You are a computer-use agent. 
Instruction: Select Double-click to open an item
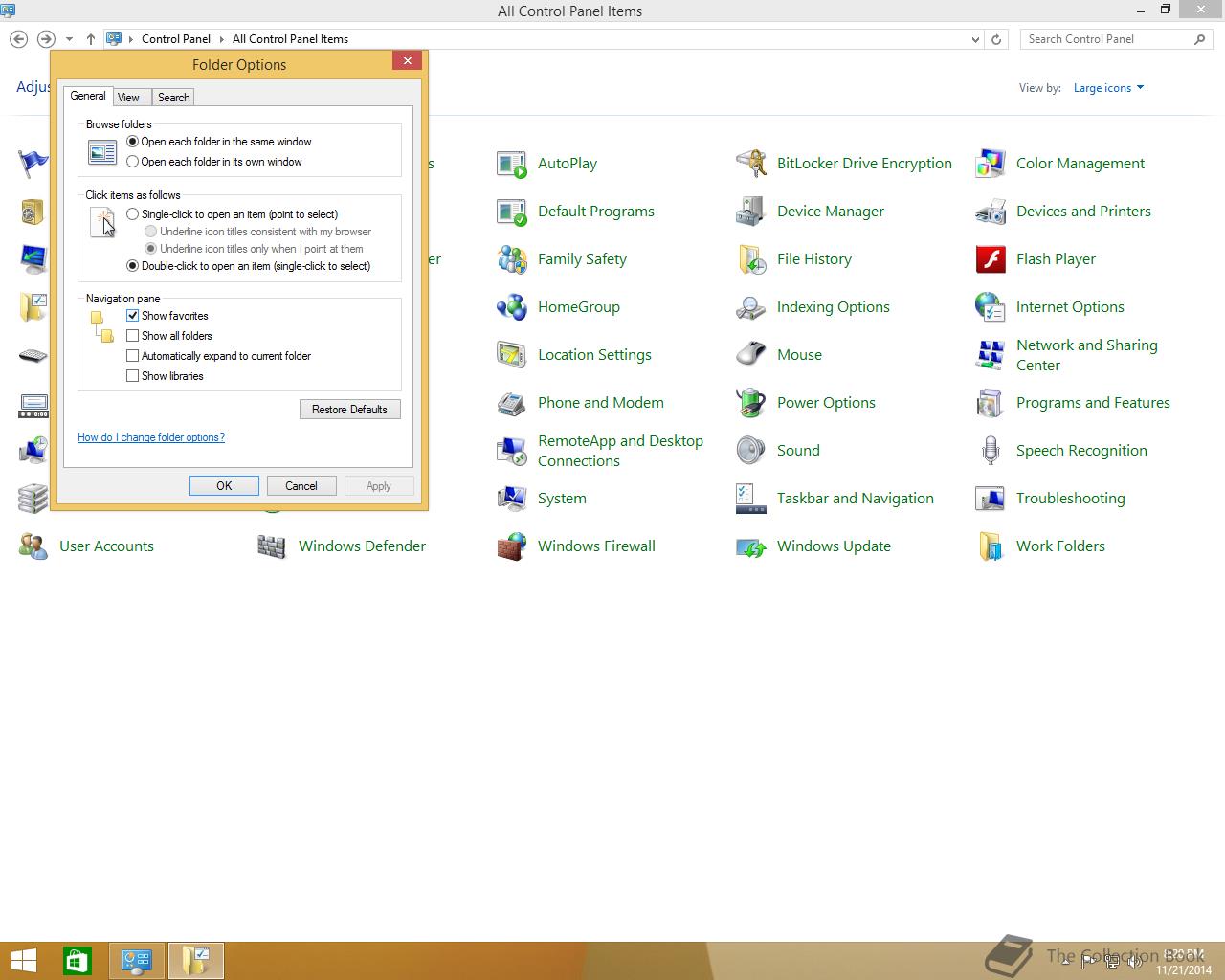[x=133, y=266]
